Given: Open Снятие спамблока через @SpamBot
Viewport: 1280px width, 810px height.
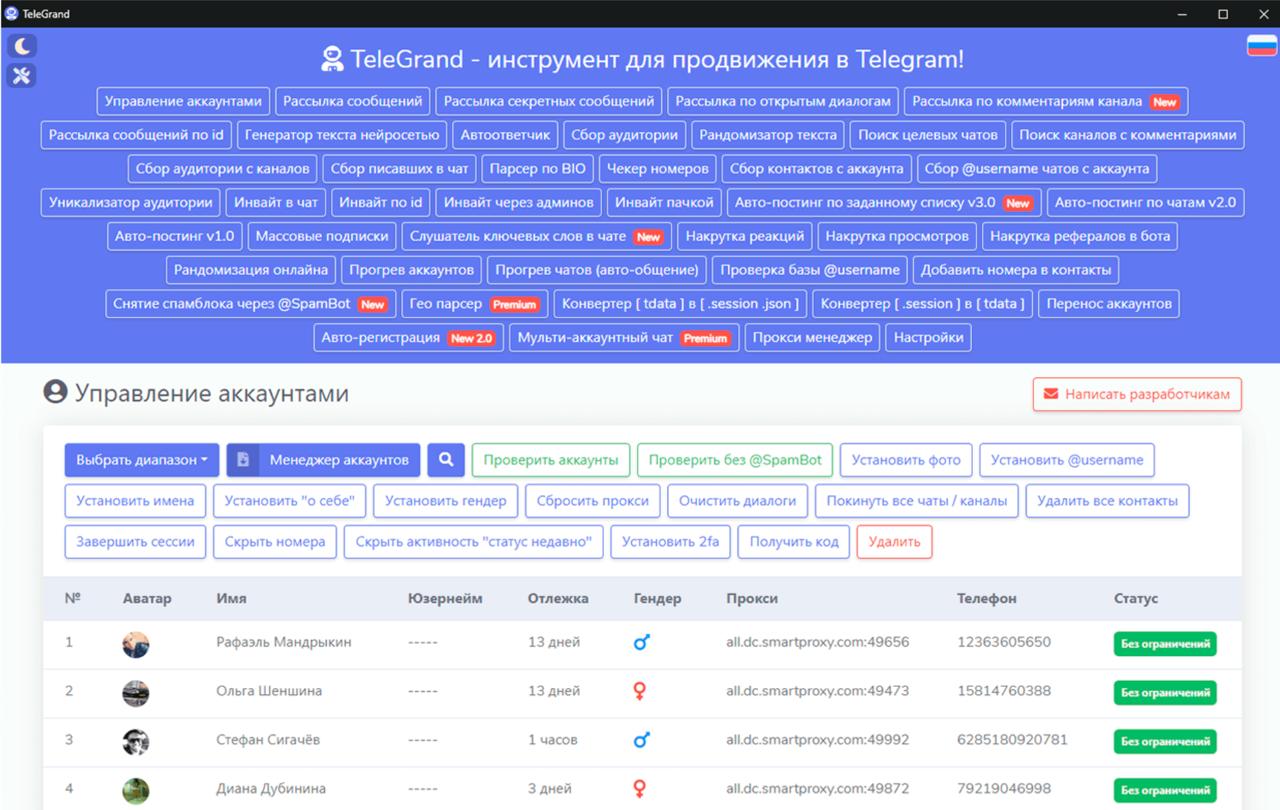Looking at the screenshot, I should (249, 304).
